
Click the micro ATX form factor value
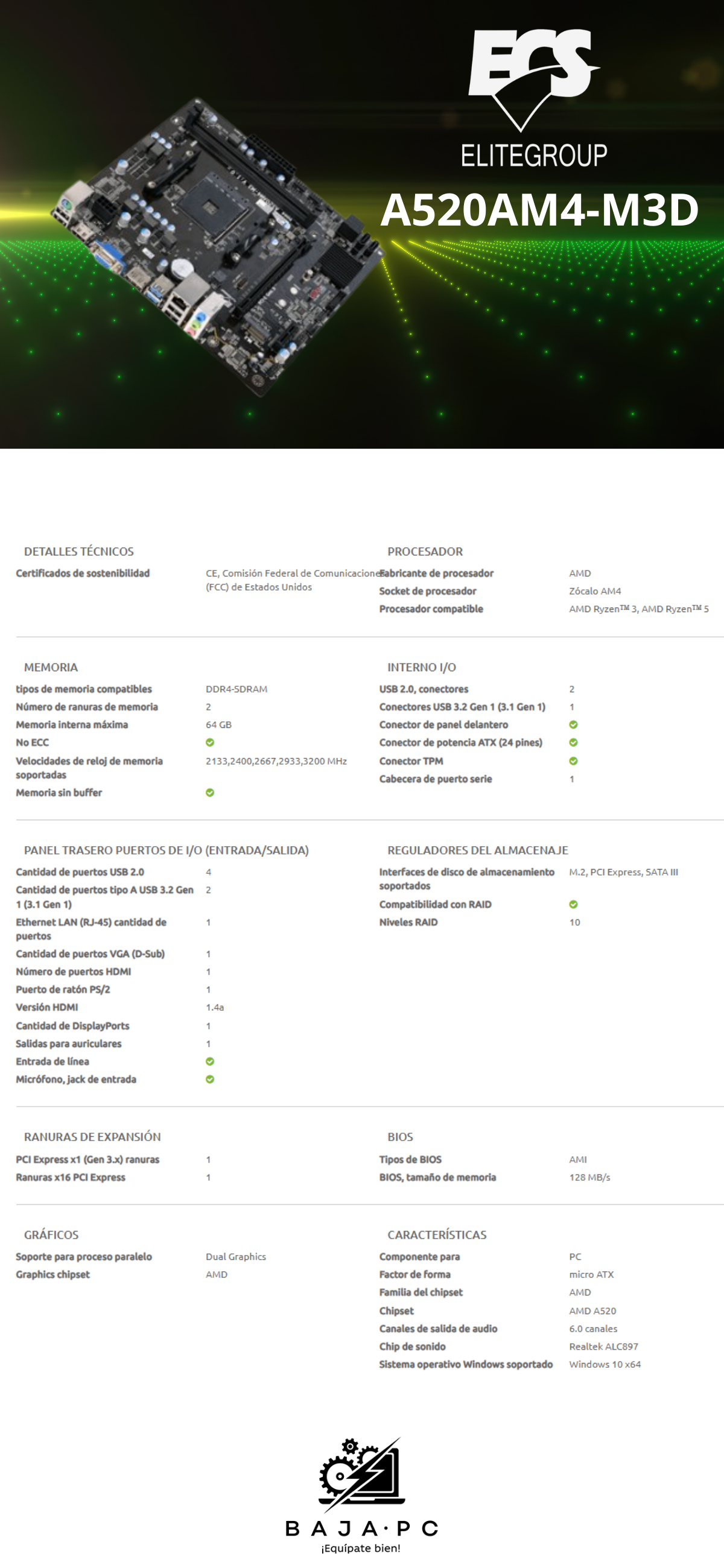point(591,1275)
